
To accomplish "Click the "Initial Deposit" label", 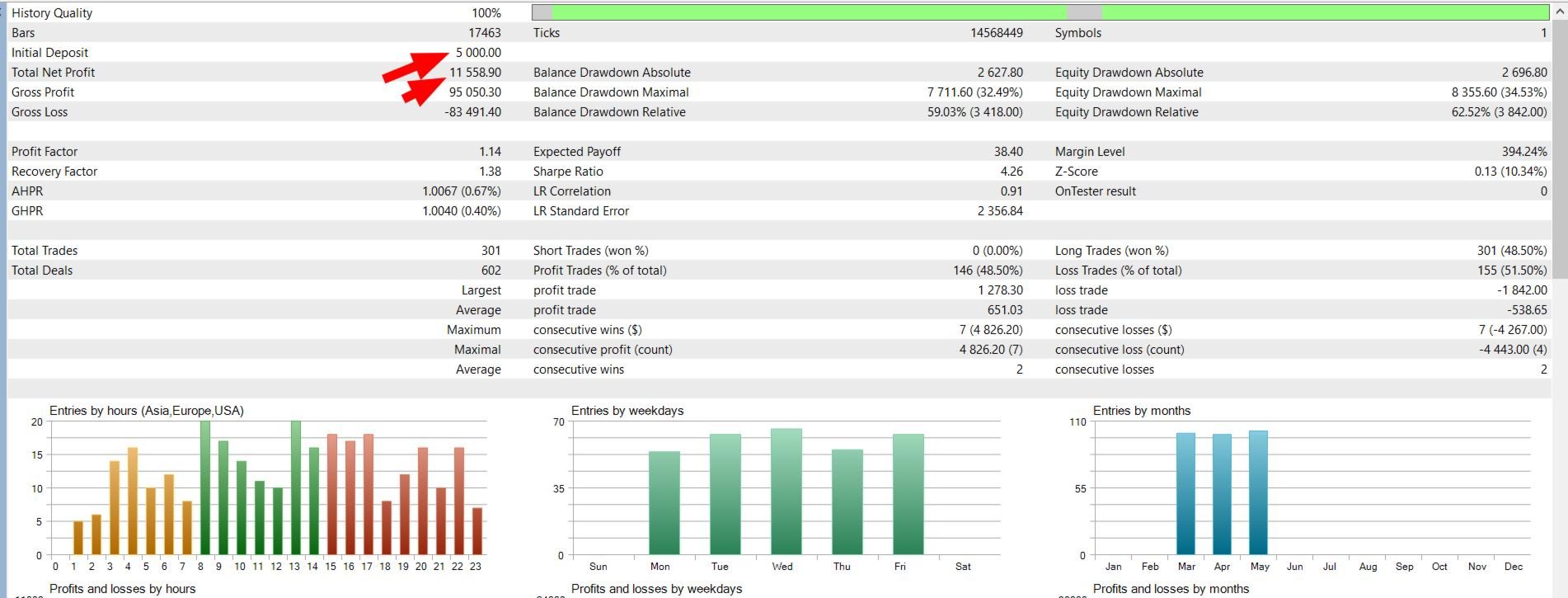I will [49, 53].
